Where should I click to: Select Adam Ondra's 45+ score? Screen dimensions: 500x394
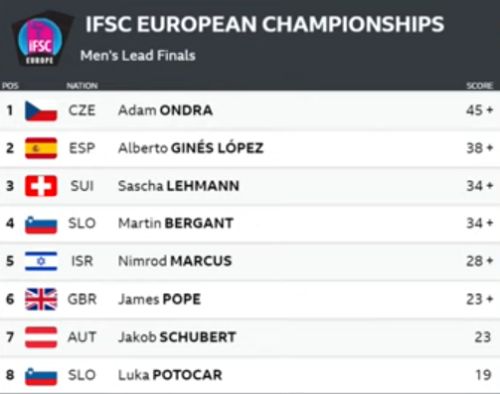pyautogui.click(x=479, y=110)
